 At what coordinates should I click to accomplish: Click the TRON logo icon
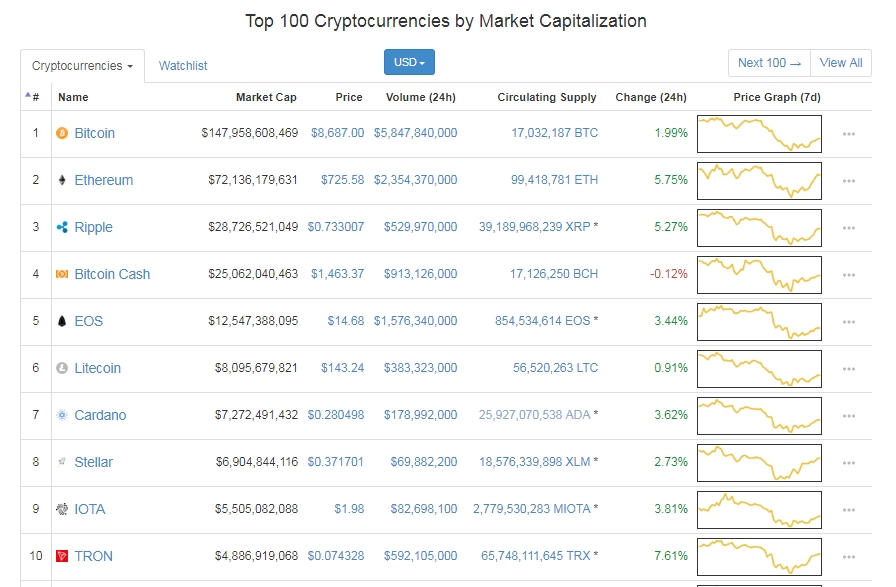point(62,556)
